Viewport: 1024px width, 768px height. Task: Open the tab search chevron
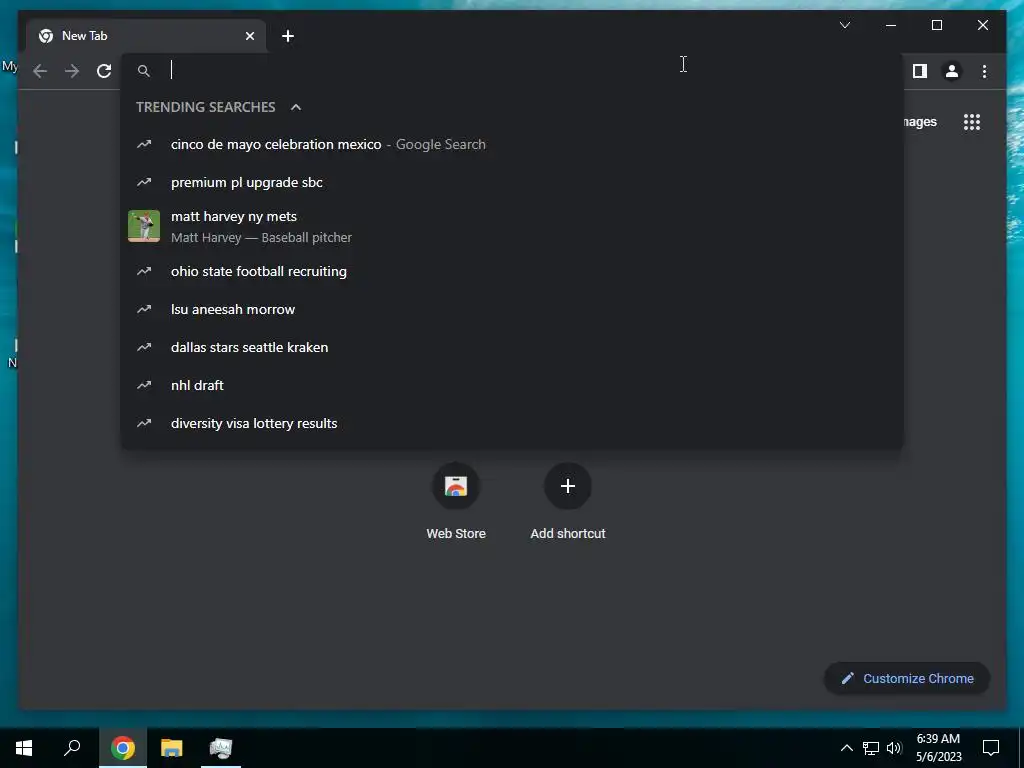coord(844,25)
